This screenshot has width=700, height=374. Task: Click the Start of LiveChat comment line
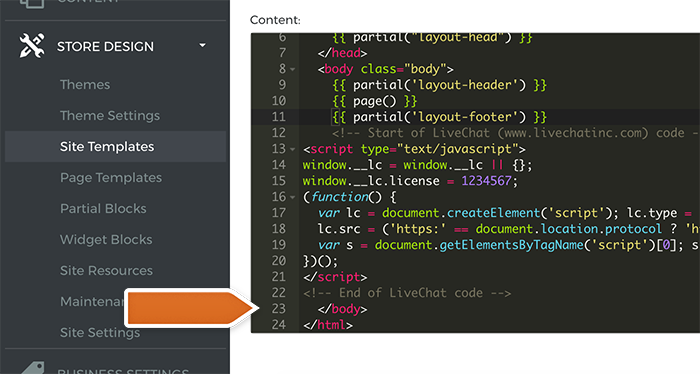tap(516, 133)
